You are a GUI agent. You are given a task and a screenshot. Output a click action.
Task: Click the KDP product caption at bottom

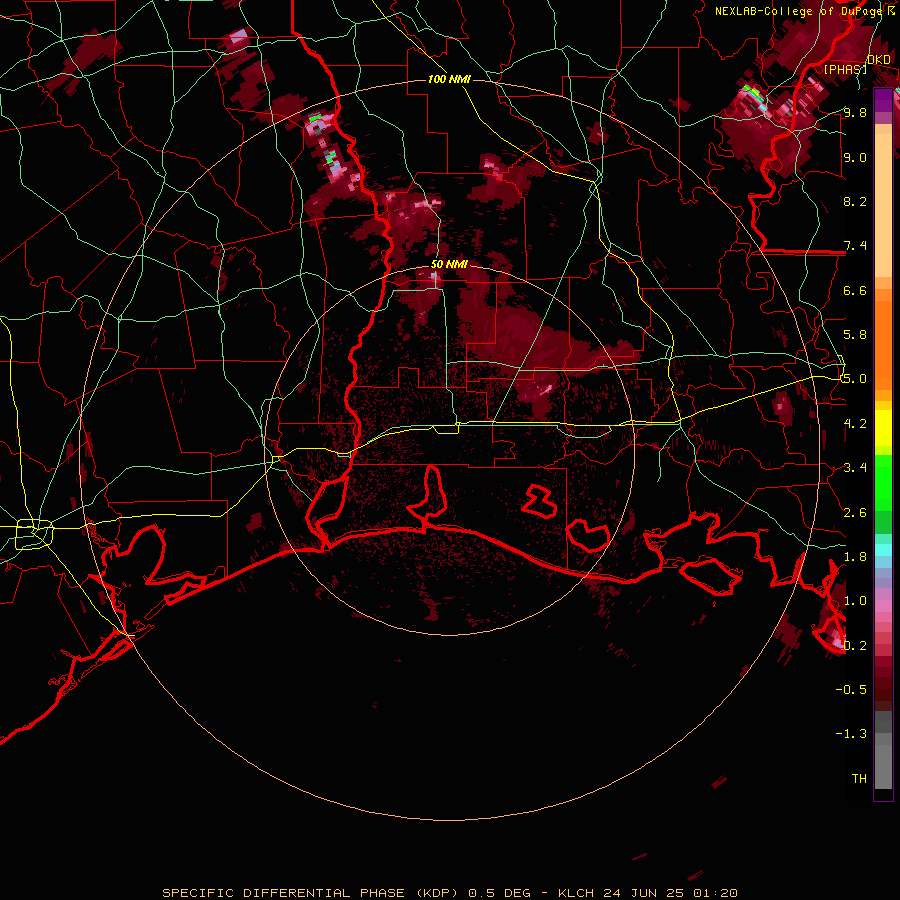tap(449, 893)
